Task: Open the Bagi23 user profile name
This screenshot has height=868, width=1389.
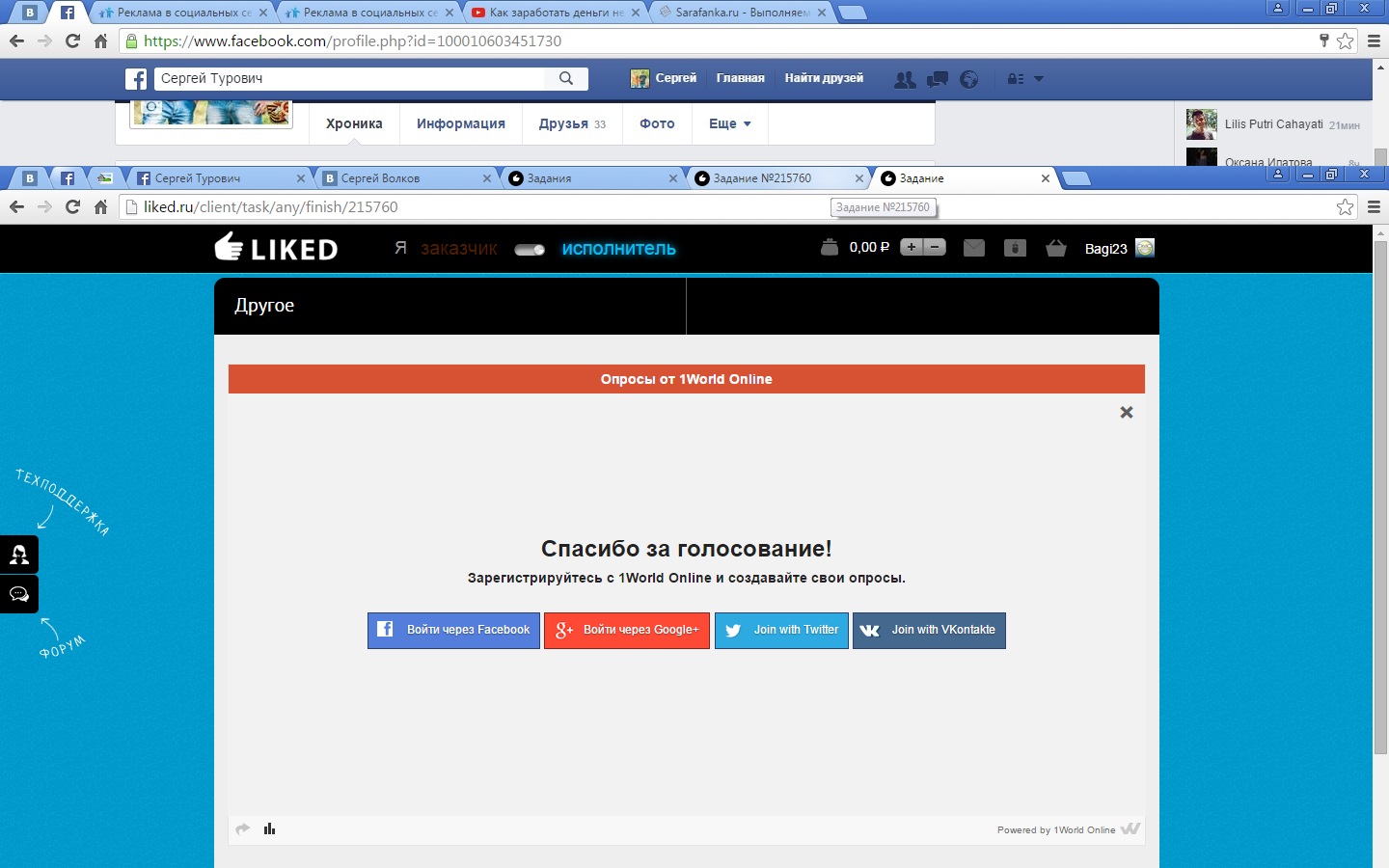Action: click(1106, 249)
